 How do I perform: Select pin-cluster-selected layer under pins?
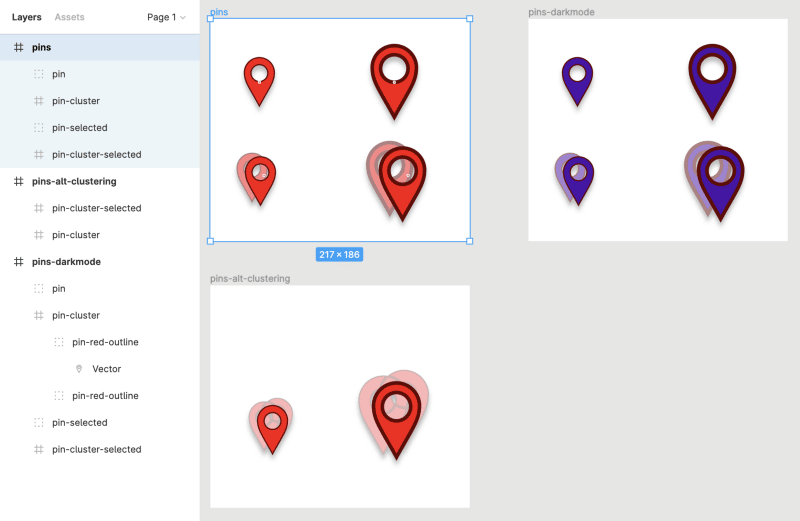[x=99, y=155]
